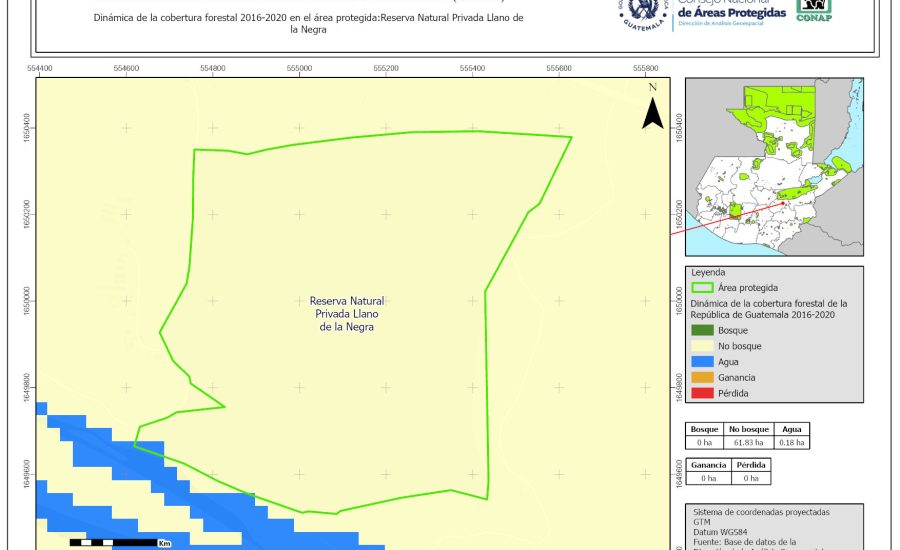Click the Sistema de coordenadas proyectadas text
900x550 pixels.
point(760,511)
